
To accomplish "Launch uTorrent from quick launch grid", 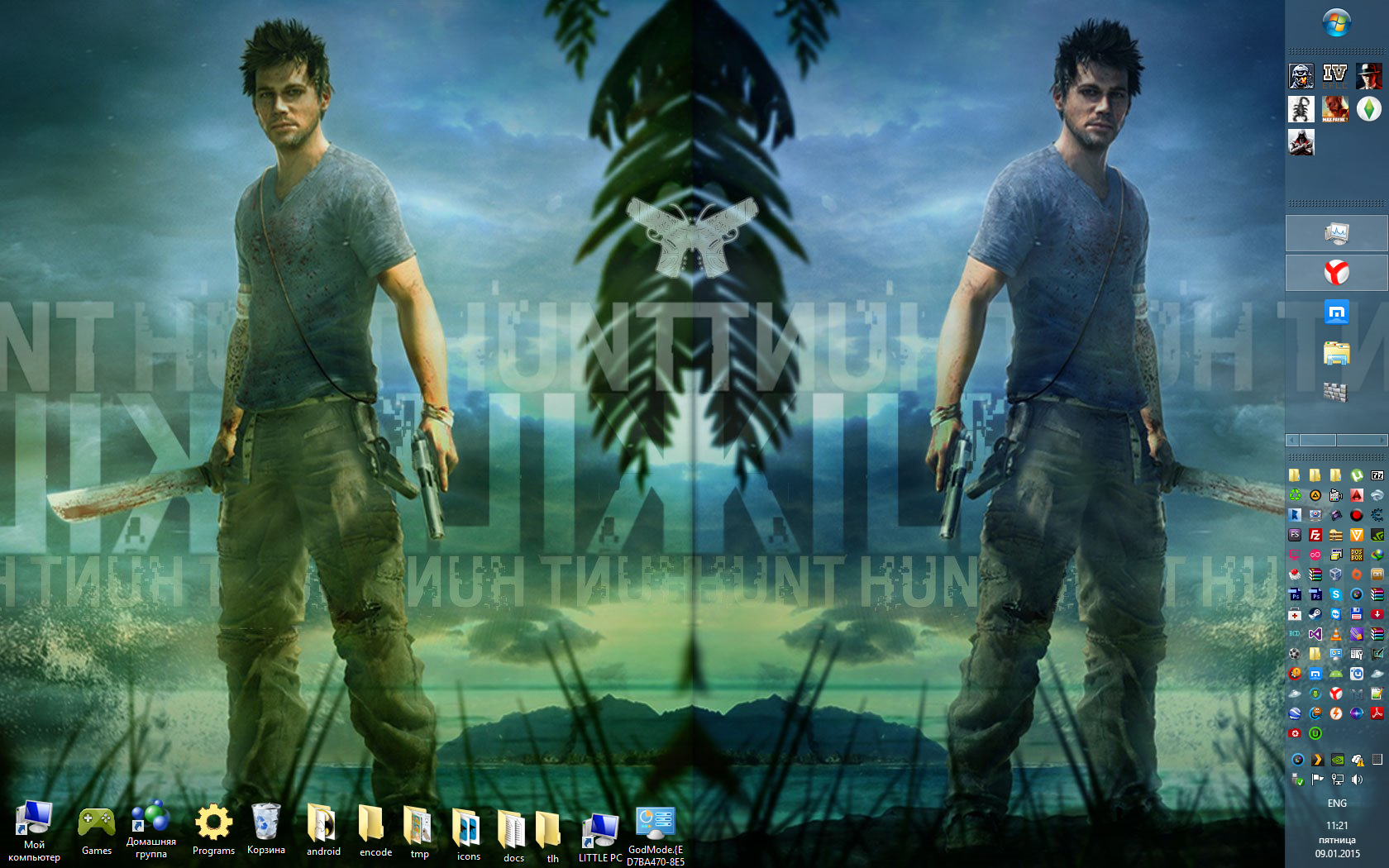I will coord(1357,475).
